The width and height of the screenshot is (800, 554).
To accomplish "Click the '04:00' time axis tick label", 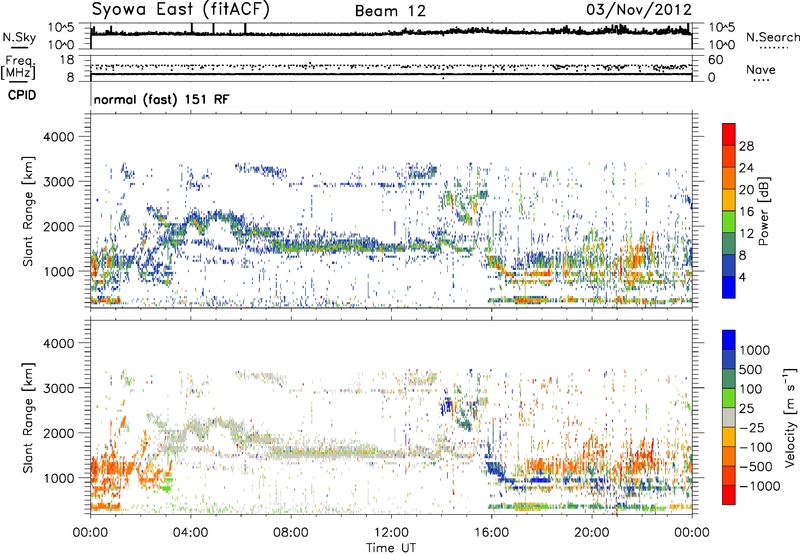I will pyautogui.click(x=191, y=533).
